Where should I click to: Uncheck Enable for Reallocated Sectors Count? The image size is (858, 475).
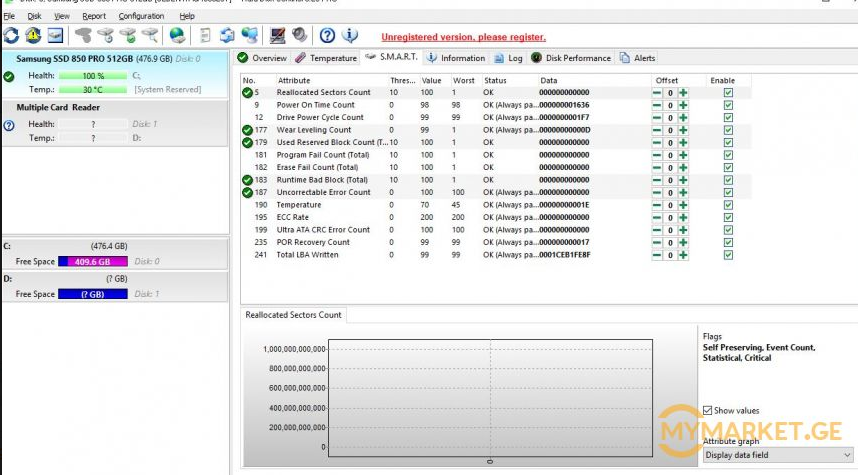click(728, 92)
